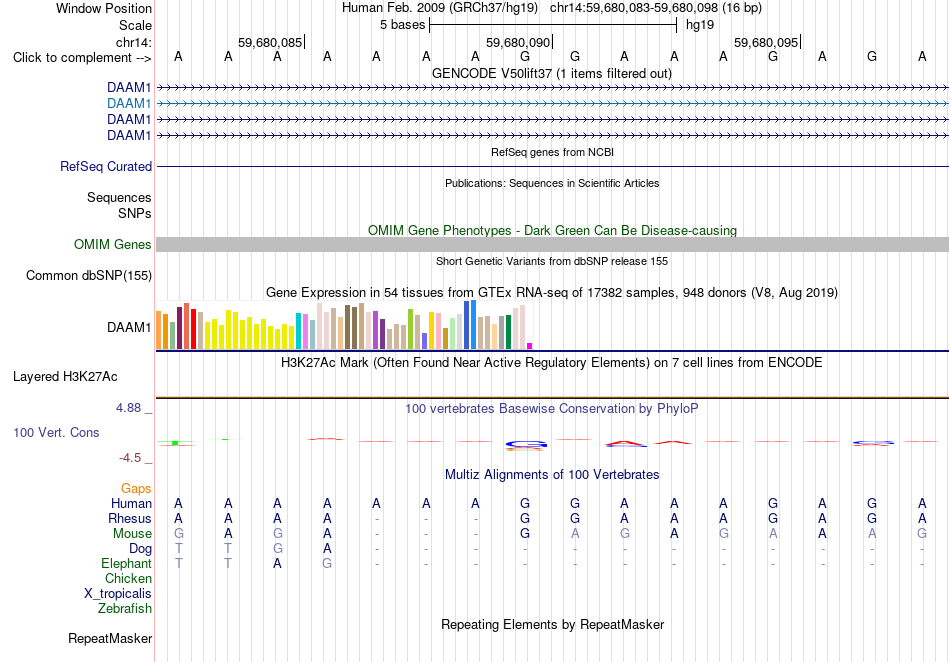Click the gray OMIM Genes bar
The height and width of the screenshot is (662, 950).
pyautogui.click(x=552, y=244)
